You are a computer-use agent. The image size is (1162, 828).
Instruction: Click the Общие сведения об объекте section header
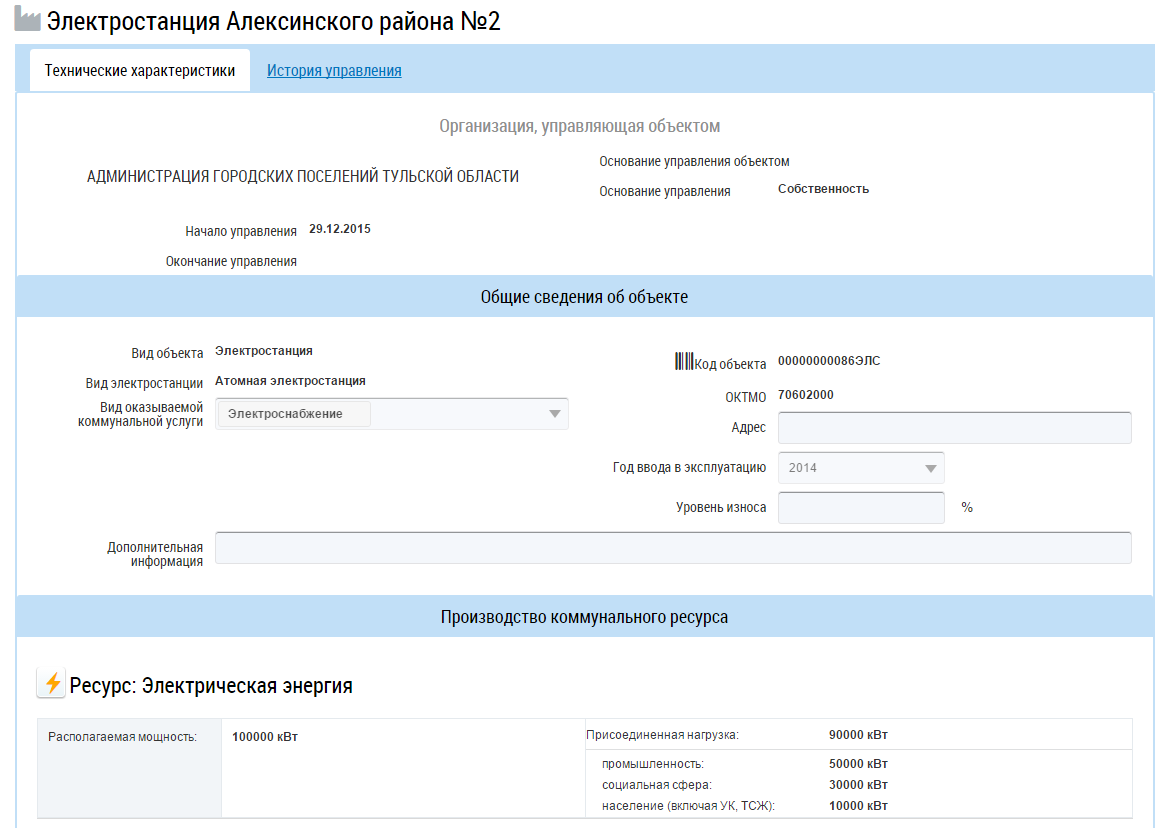tap(584, 297)
